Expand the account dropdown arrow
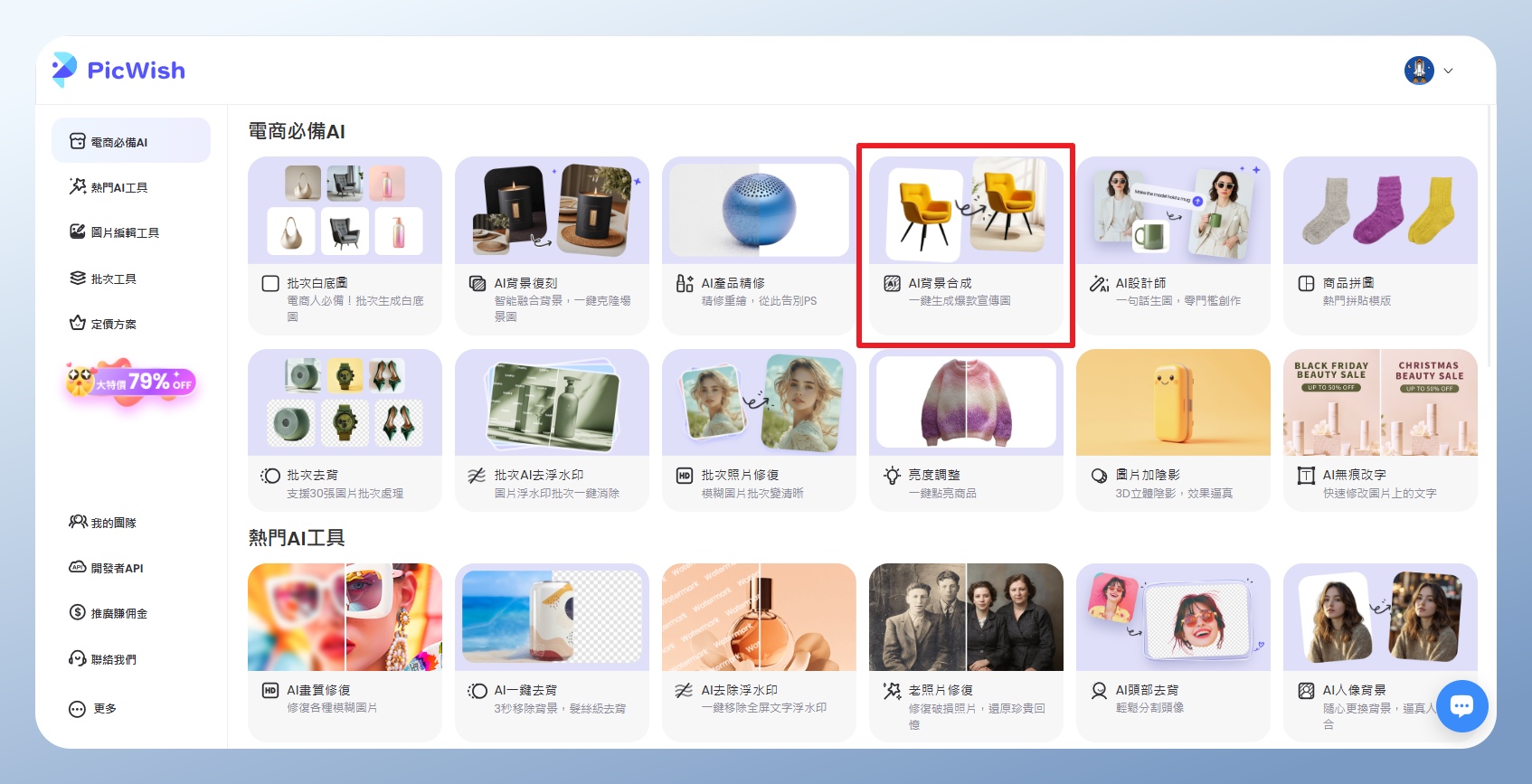The height and width of the screenshot is (784, 1532). [1448, 71]
